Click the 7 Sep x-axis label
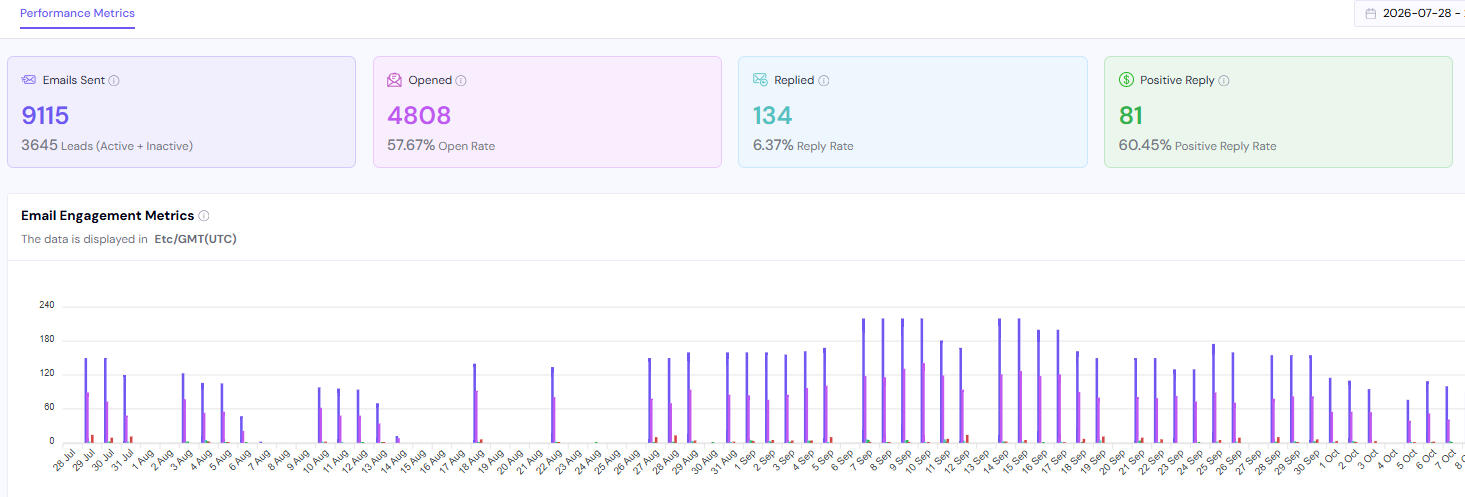Image resolution: width=1465 pixels, height=497 pixels. pos(861,461)
